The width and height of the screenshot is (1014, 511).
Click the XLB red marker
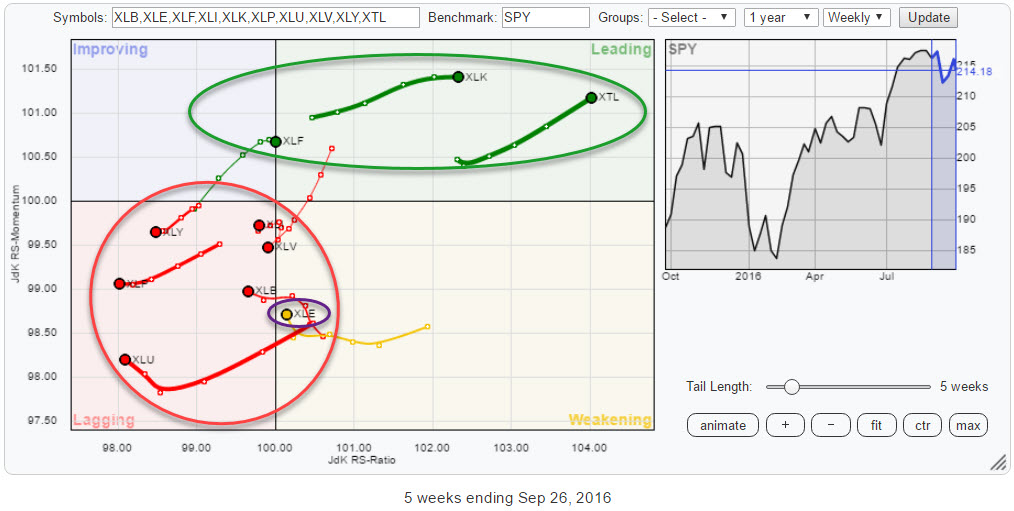(248, 291)
